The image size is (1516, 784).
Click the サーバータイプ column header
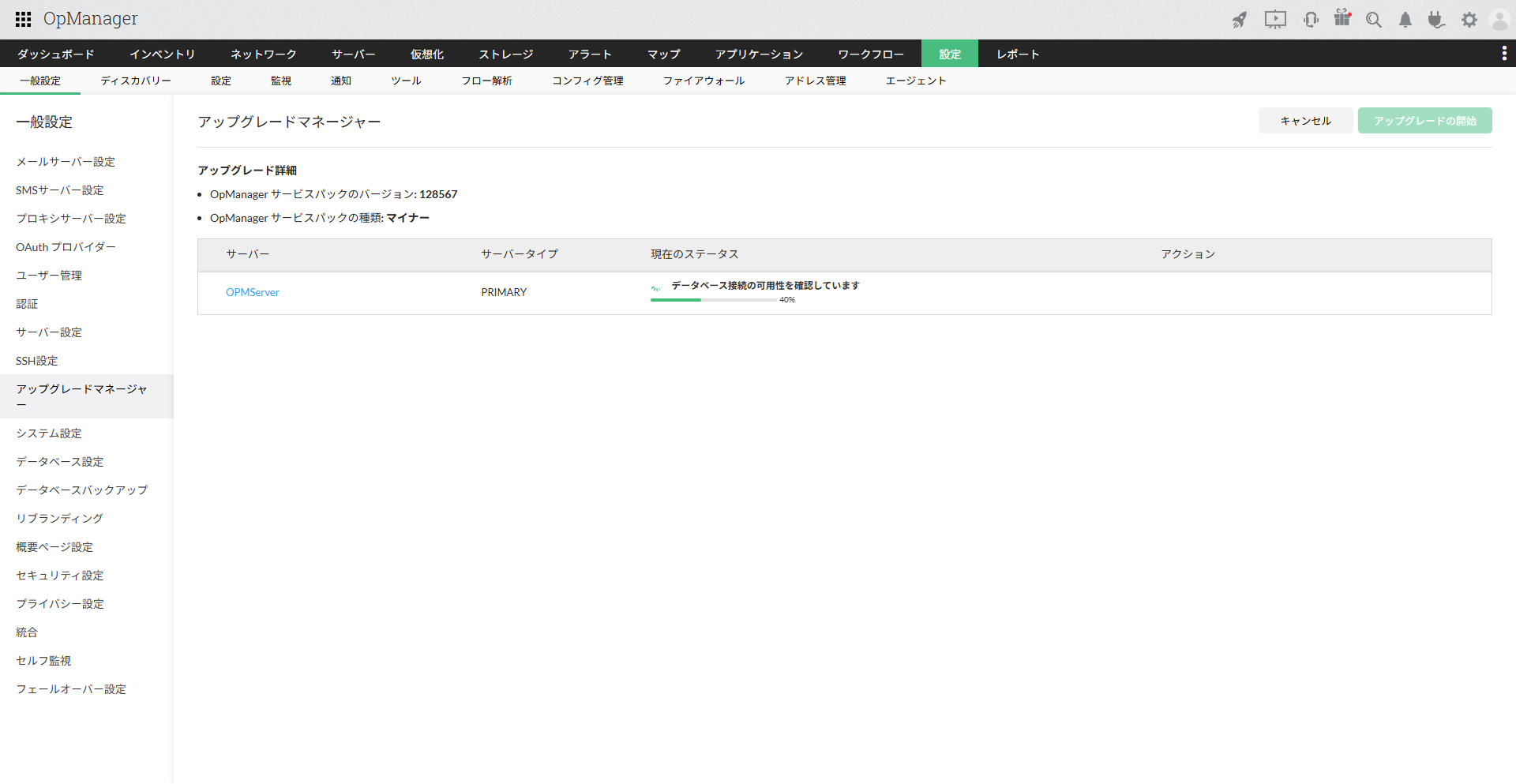[x=520, y=254]
